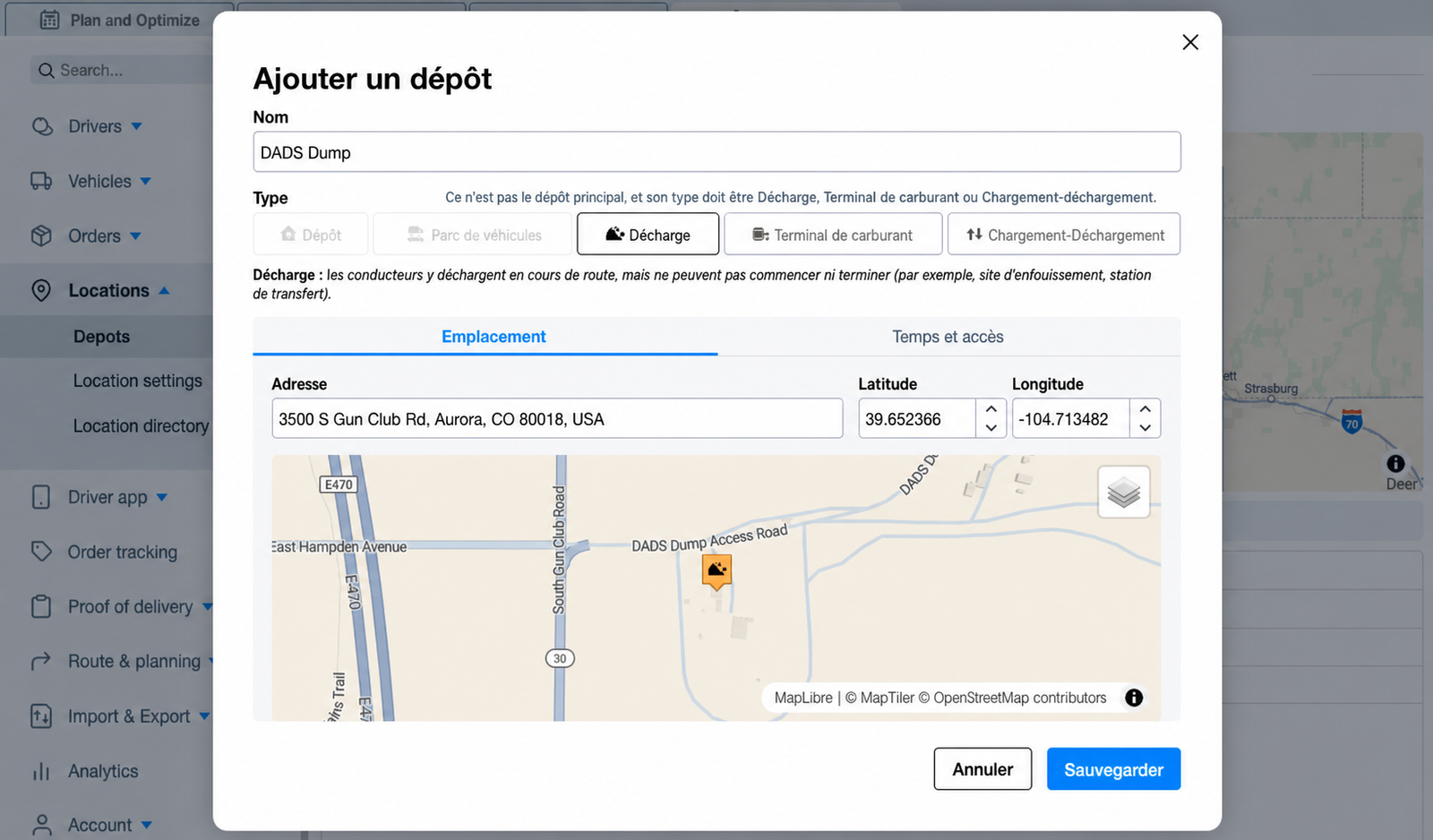Click the Order tracking menu item
The height and width of the screenshot is (840, 1433).
[123, 552]
